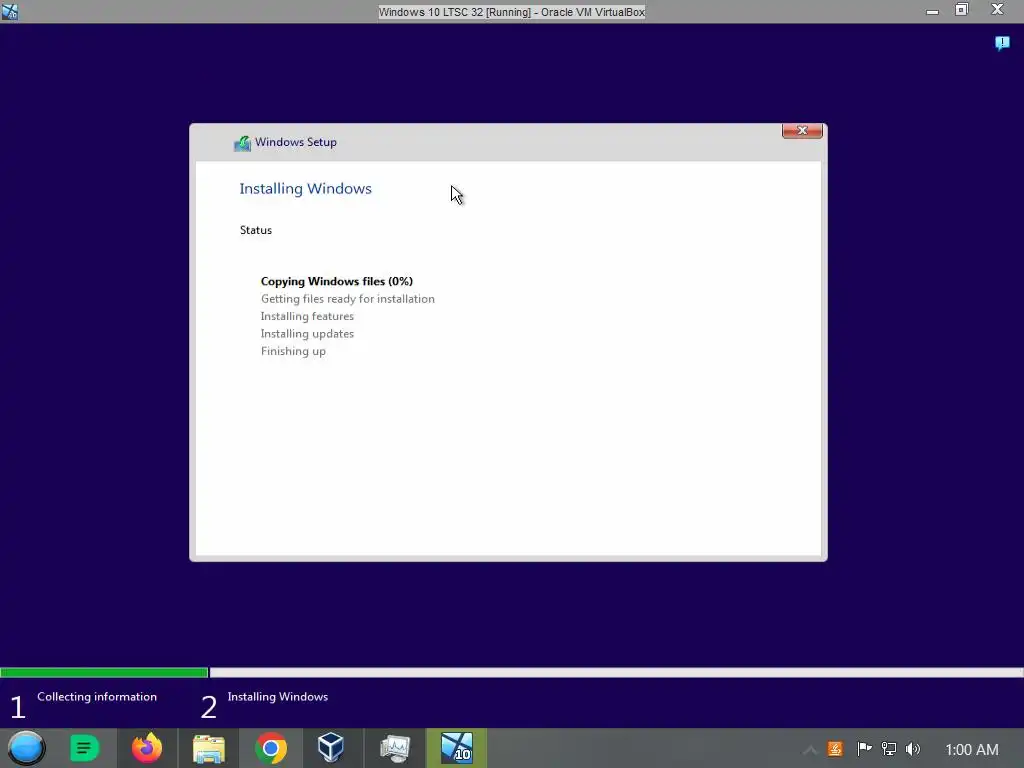Open the VirtualBox window menu icon

click(x=10, y=11)
